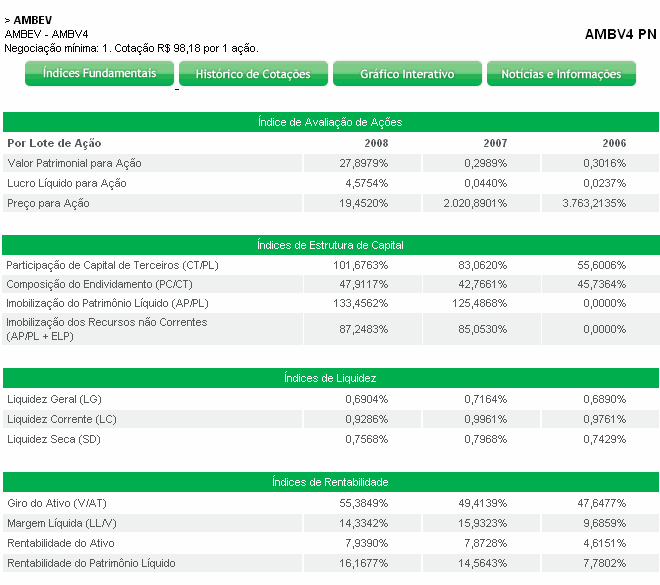This screenshot has width=660, height=585.
Task: Select the 2006 column header
Action: (x=615, y=143)
